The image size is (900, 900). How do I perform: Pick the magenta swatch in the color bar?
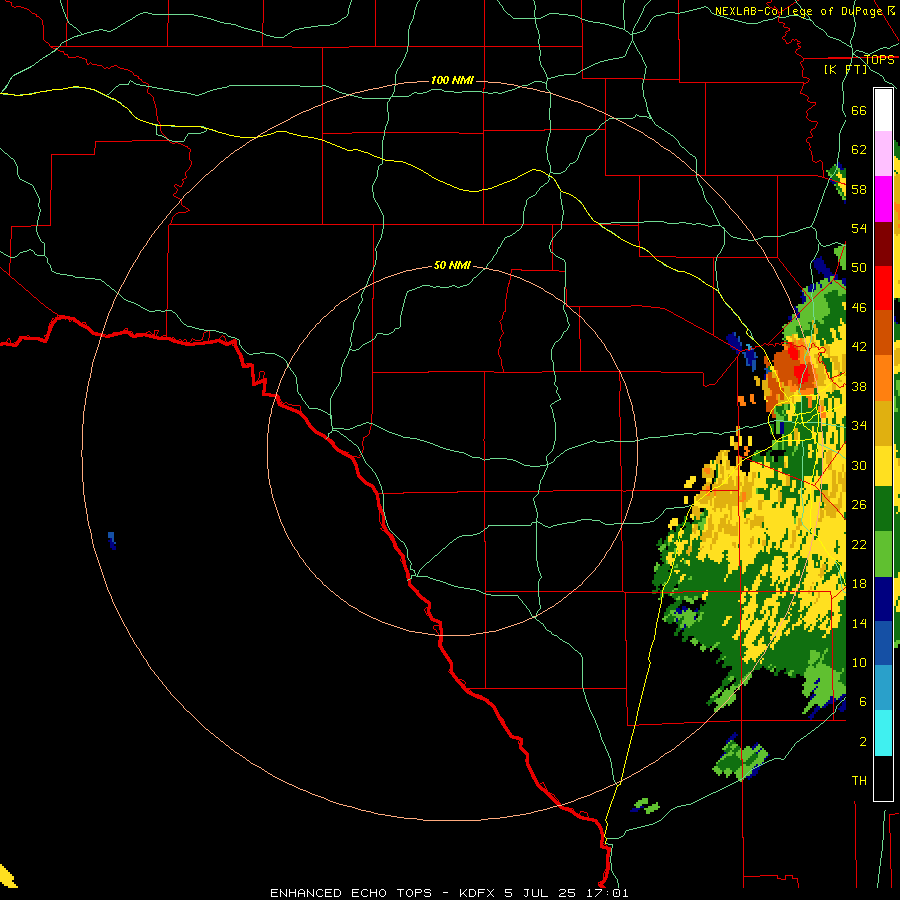coord(883,199)
